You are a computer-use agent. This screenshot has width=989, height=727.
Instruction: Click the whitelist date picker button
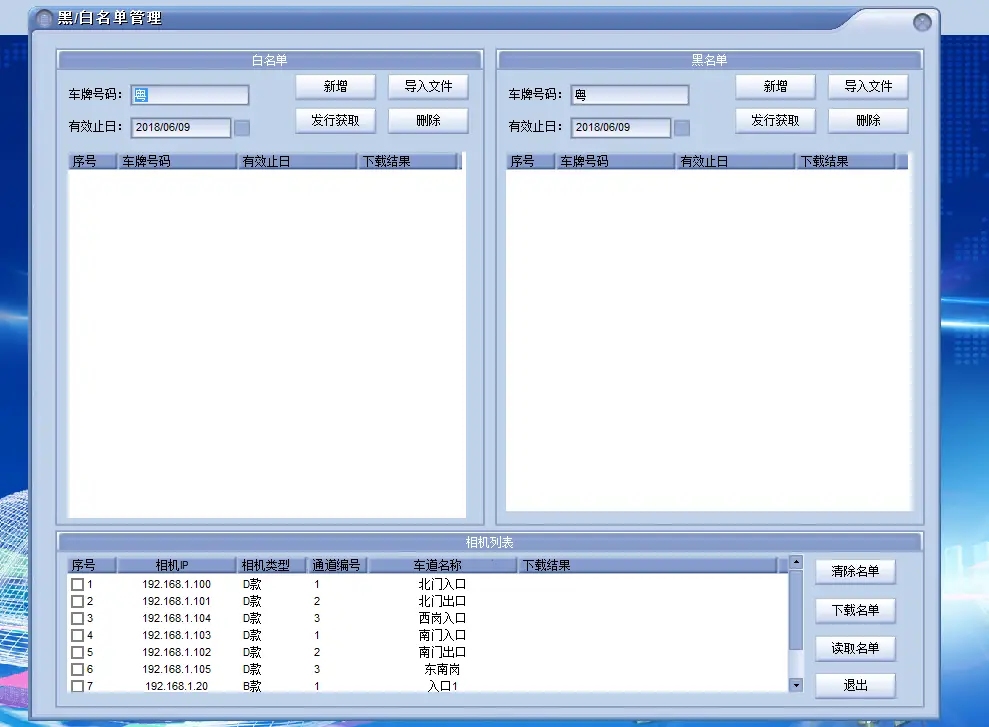pyautogui.click(x=241, y=128)
